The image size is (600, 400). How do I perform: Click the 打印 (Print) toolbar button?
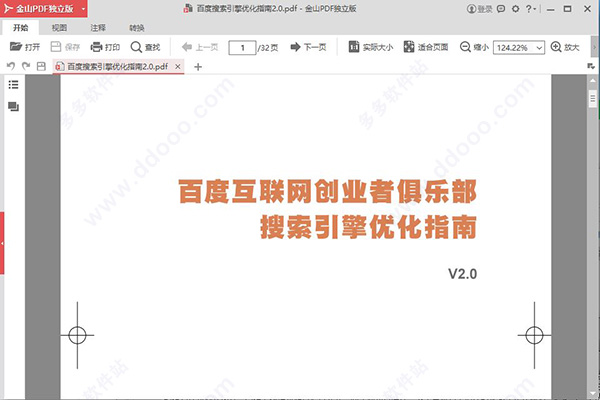[x=105, y=47]
